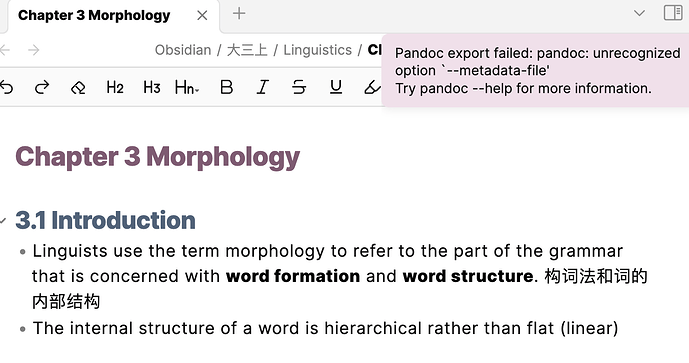Dismiss the Pandoc export failed notice
Viewport: 689px width, 363px height.
click(535, 70)
